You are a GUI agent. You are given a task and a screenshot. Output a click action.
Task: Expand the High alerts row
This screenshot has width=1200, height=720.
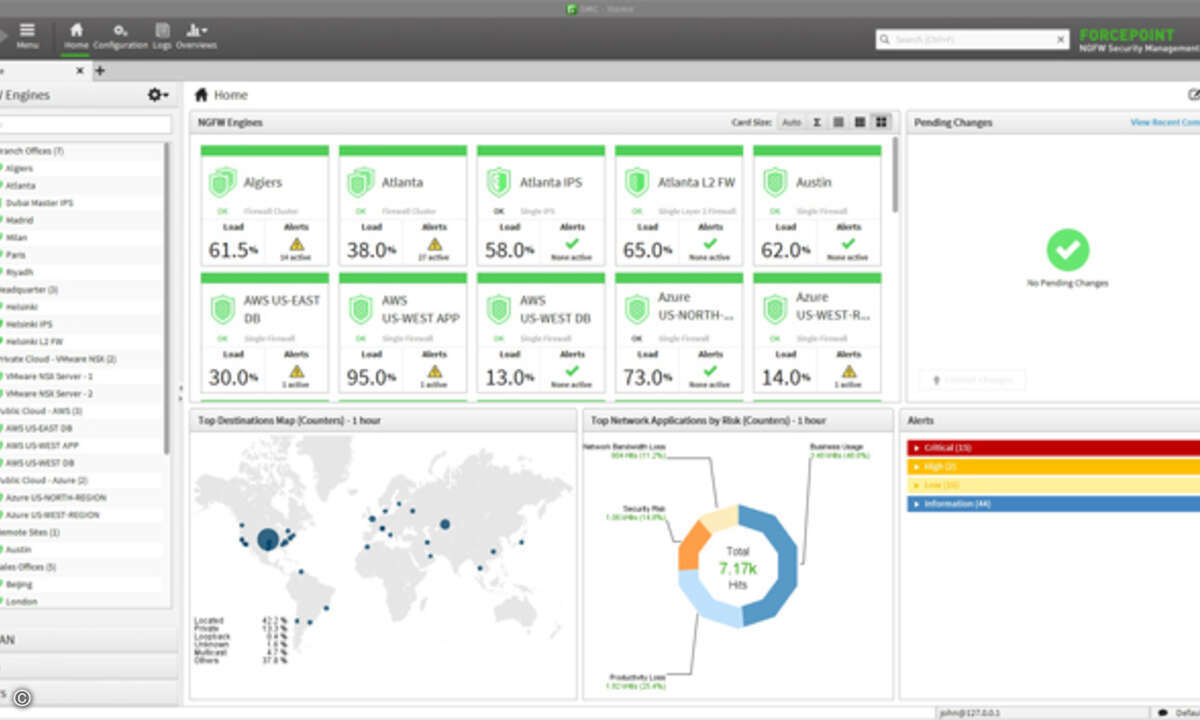pyautogui.click(x=1053, y=466)
